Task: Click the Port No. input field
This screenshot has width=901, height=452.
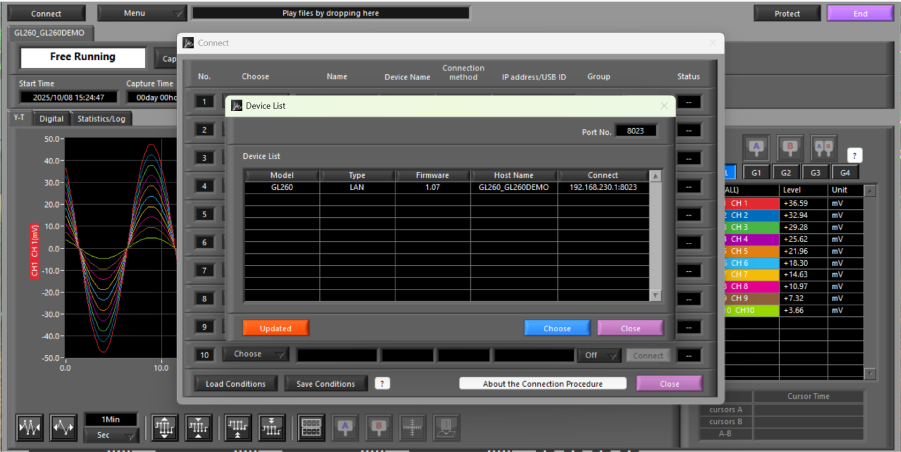Action: 635,131
